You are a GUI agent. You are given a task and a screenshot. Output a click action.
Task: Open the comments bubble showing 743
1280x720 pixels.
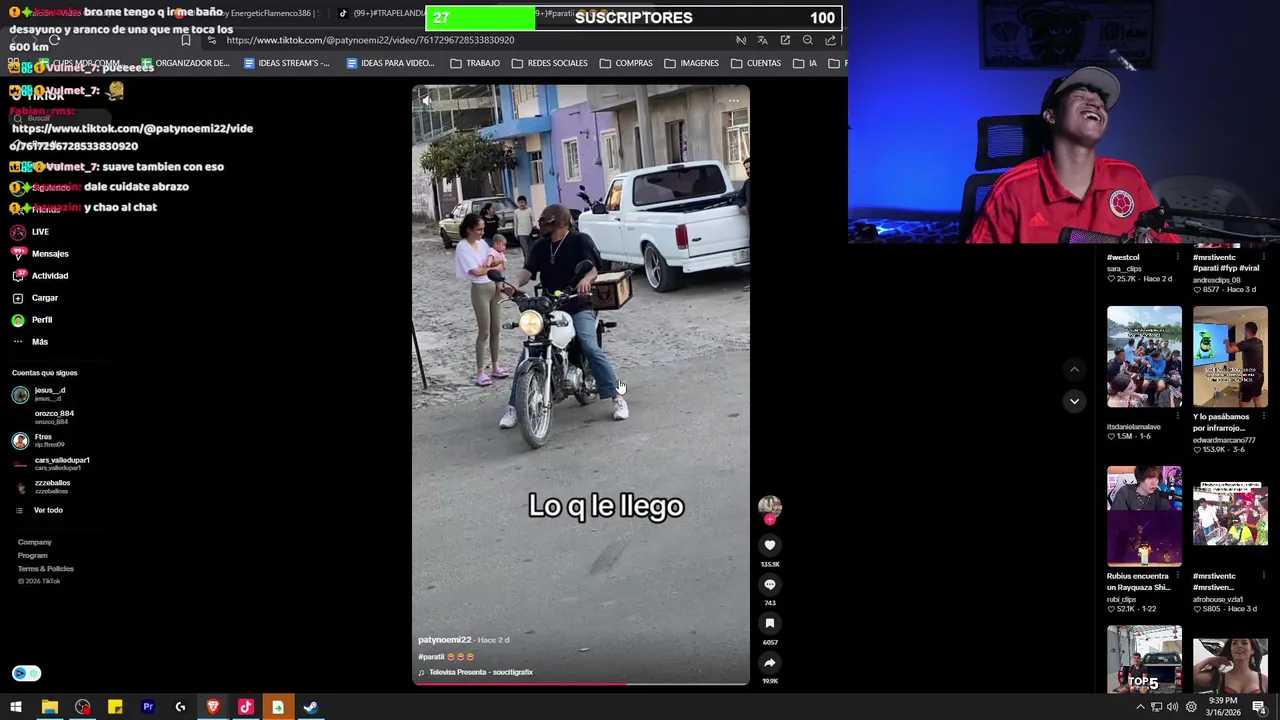(770, 584)
